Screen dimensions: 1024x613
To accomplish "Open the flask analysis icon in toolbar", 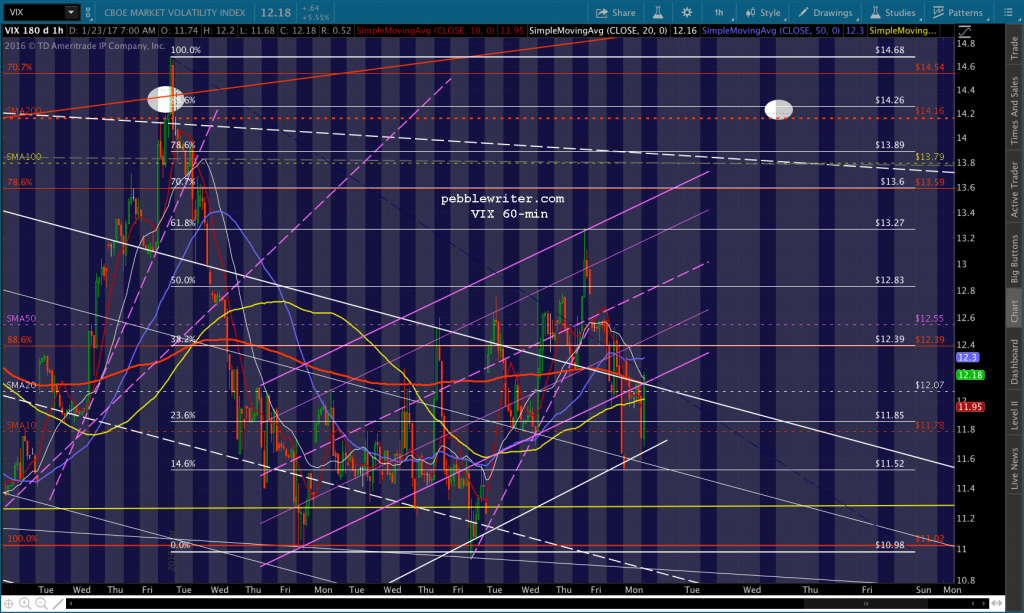I will (x=658, y=12).
